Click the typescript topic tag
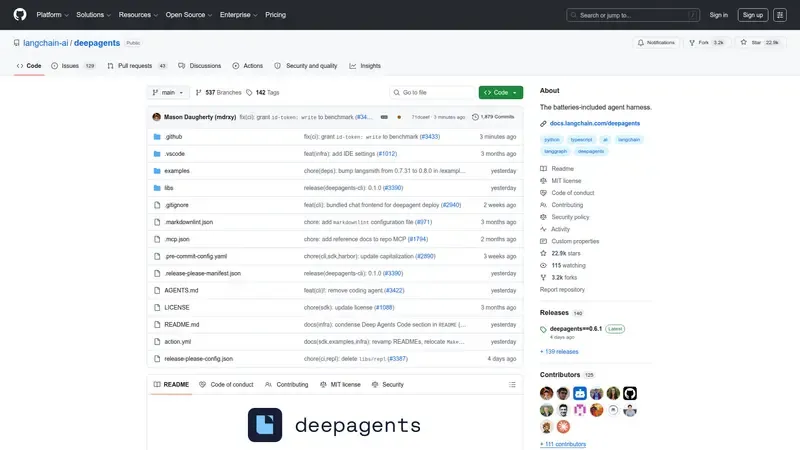The width and height of the screenshot is (800, 450). (x=581, y=139)
